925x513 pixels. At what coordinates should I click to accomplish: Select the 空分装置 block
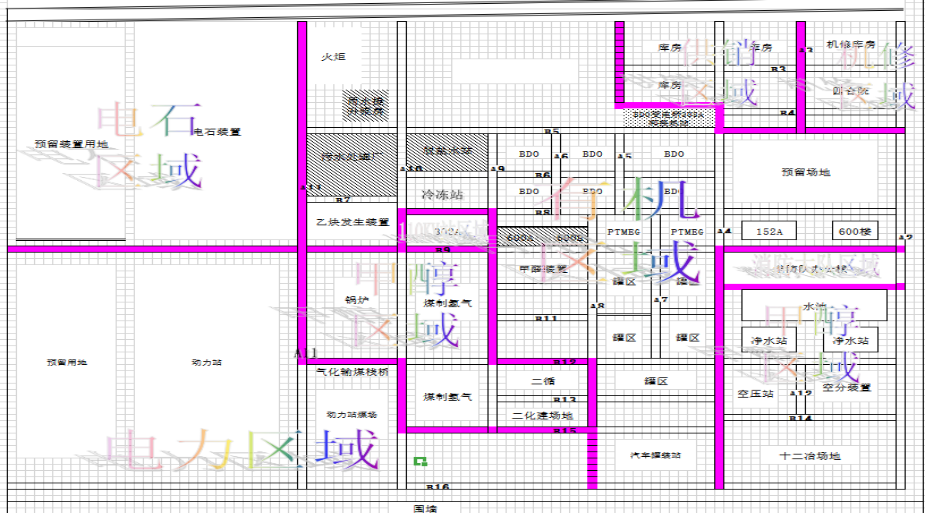(848, 386)
